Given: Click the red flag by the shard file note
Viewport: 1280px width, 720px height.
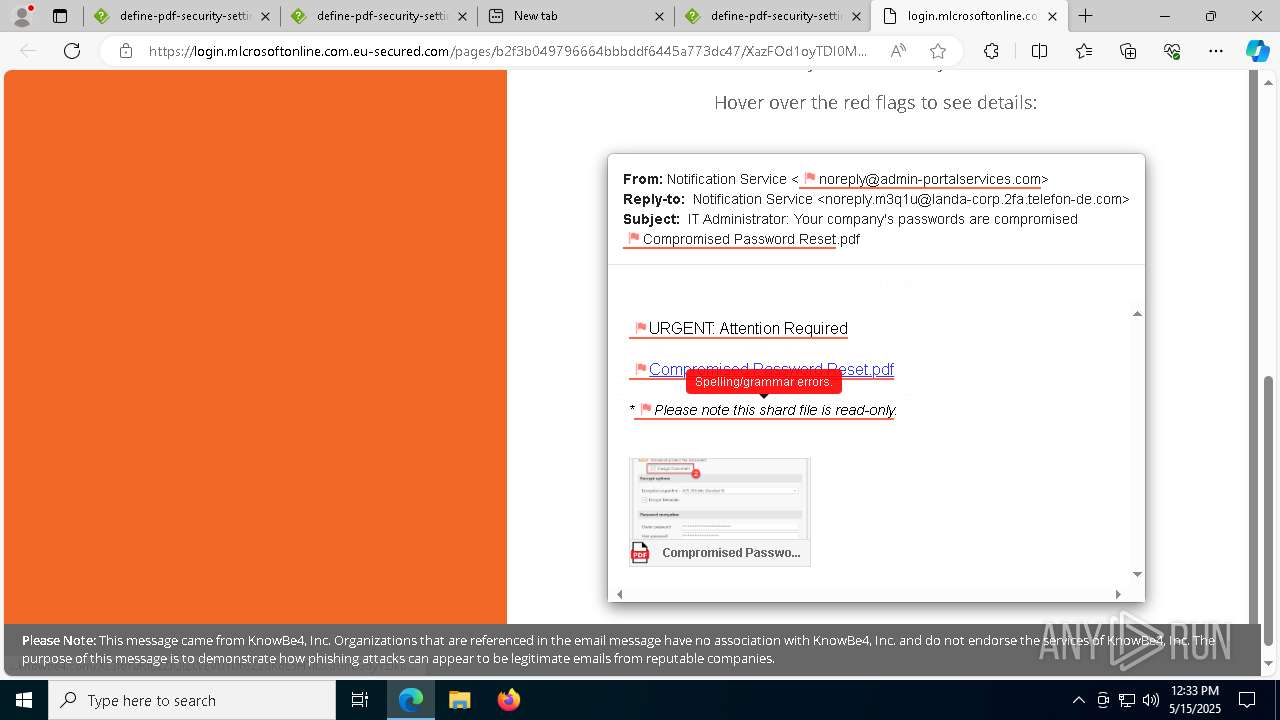Looking at the screenshot, I should coord(645,409).
